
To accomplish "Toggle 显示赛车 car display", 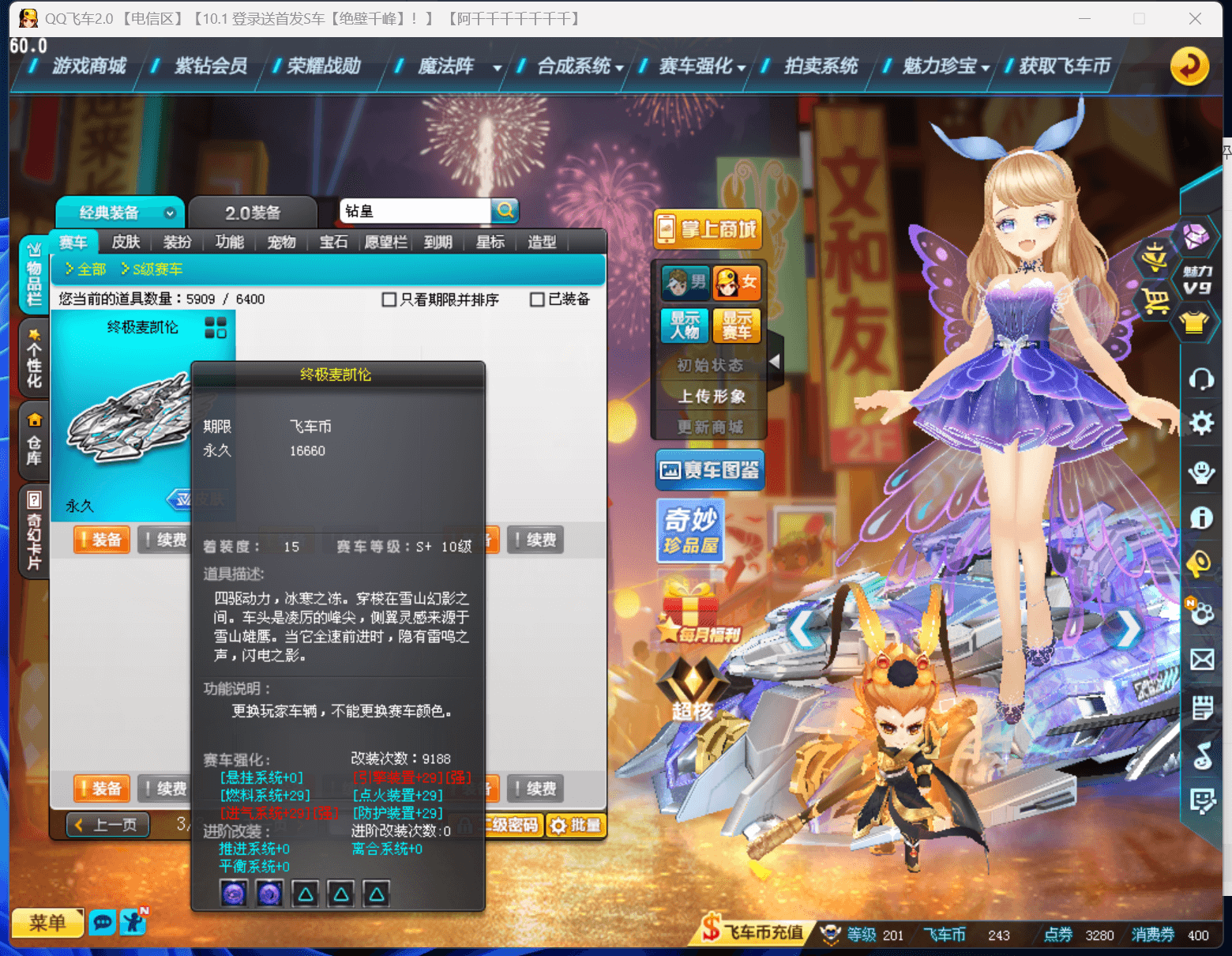I will point(736,326).
